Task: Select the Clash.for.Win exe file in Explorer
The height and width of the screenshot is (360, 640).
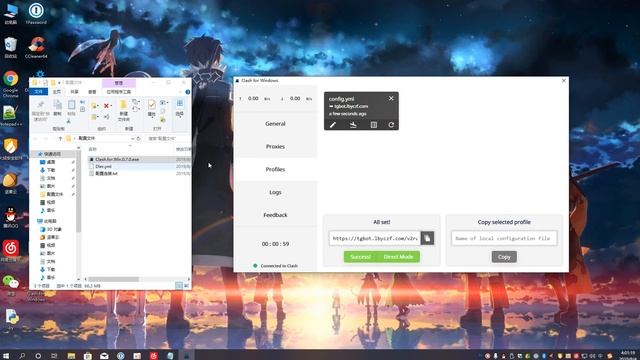Action: [117, 159]
